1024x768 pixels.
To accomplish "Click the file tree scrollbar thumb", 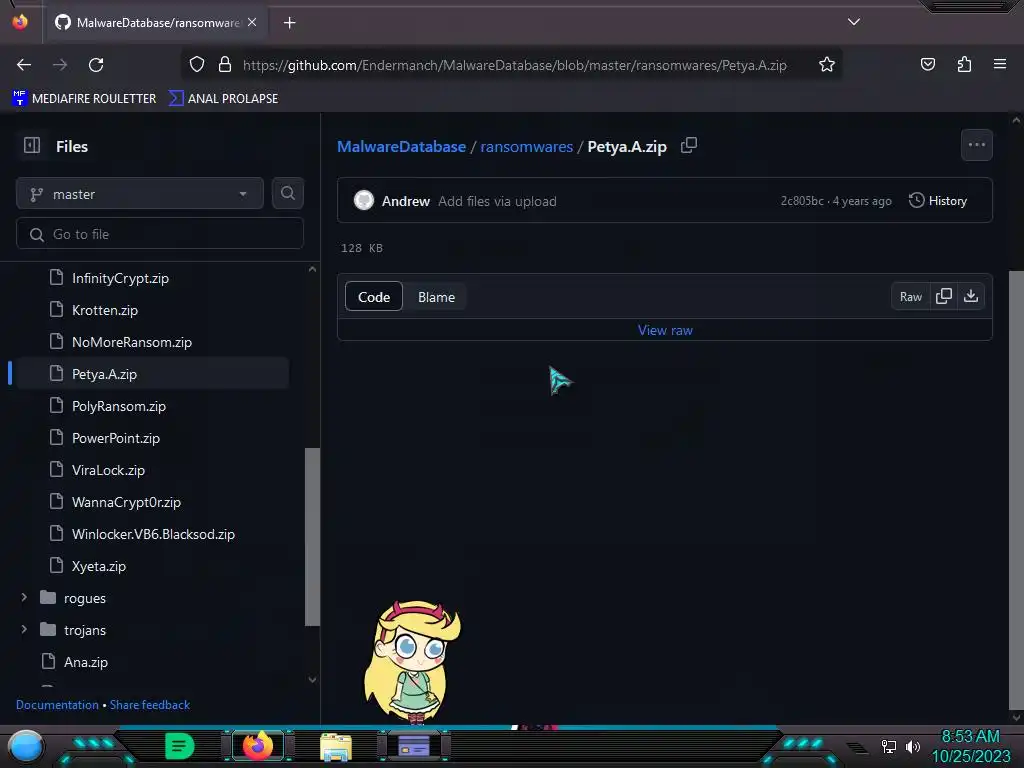I will [x=312, y=537].
